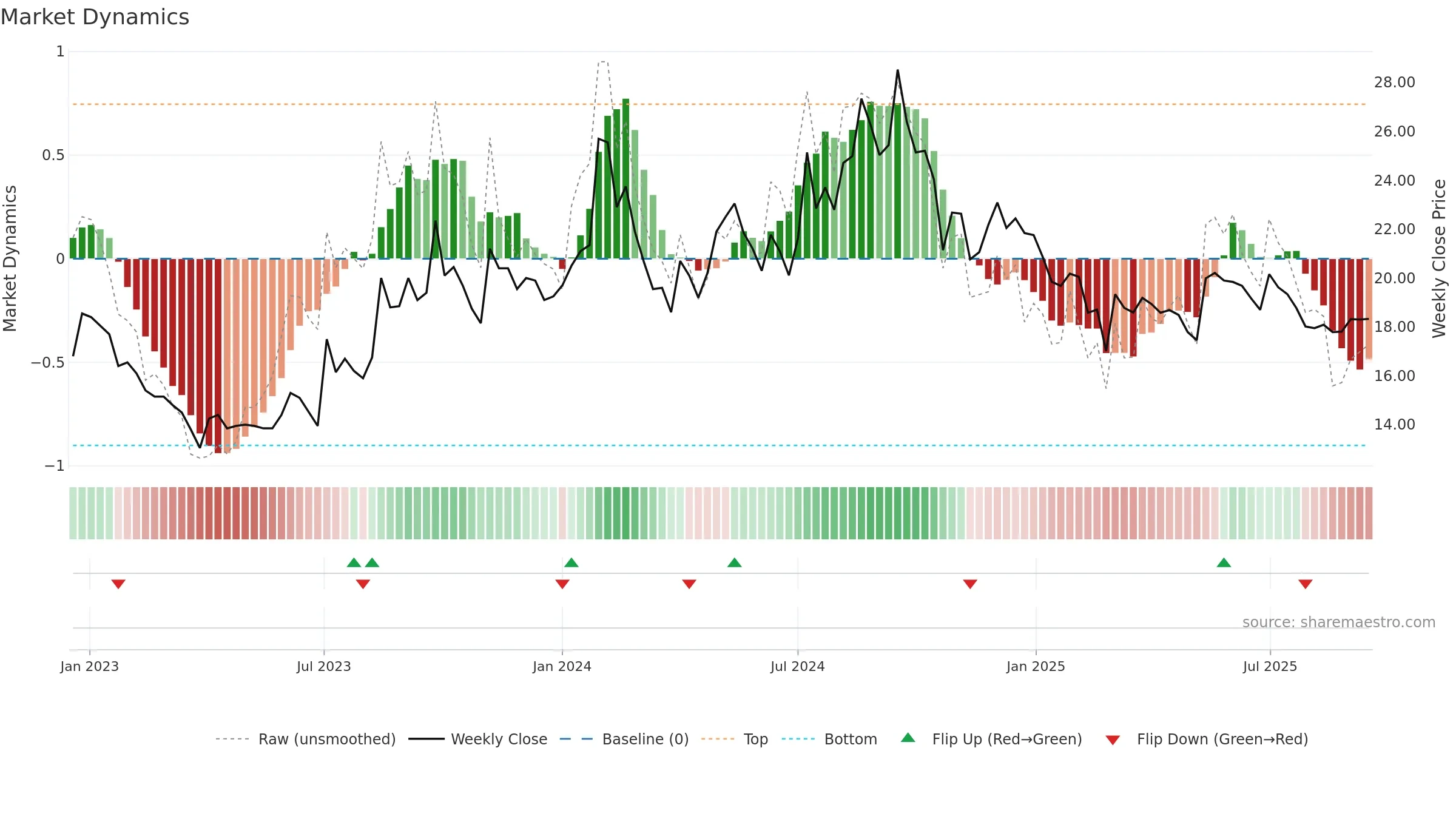The width and height of the screenshot is (1456, 819).
Task: Toggle the Top legend entry
Action: pyautogui.click(x=735, y=739)
